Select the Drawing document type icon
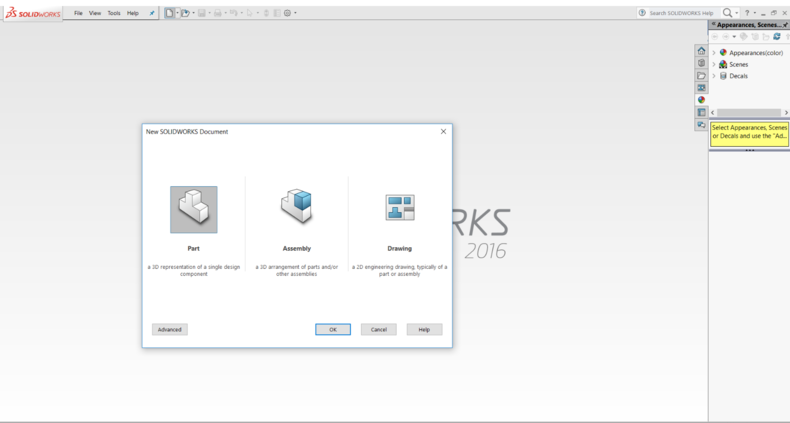The height and width of the screenshot is (423, 790). [x=400, y=207]
